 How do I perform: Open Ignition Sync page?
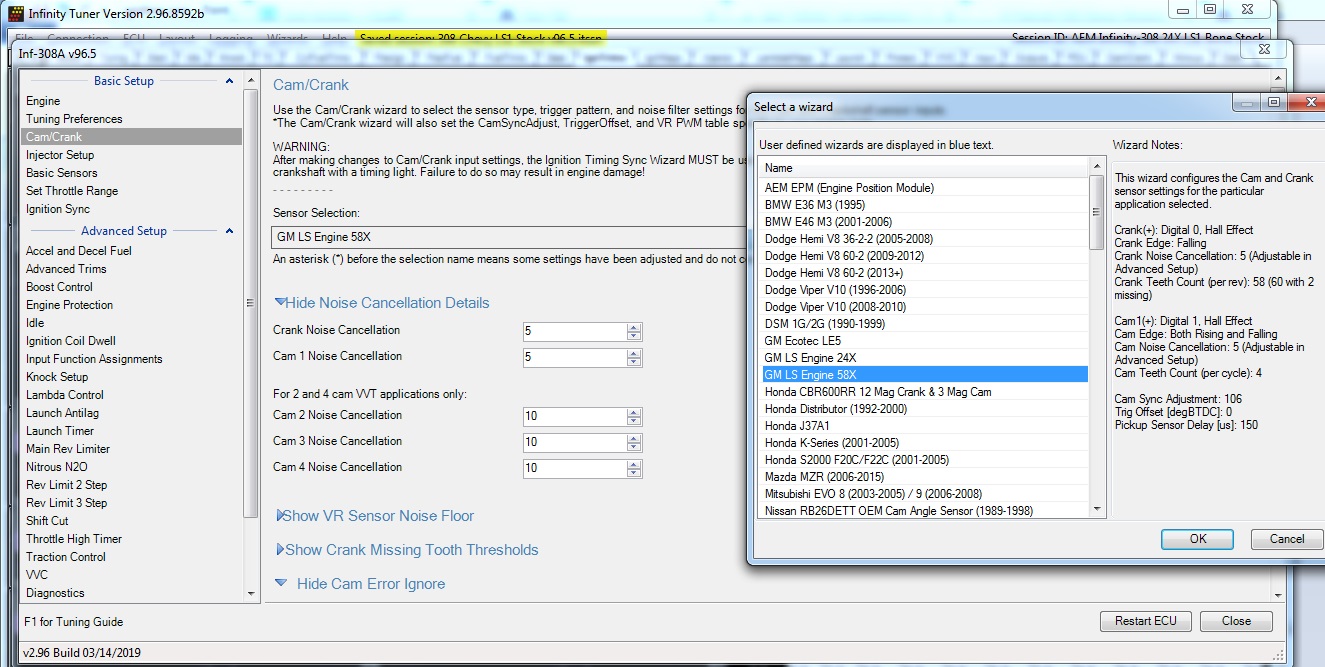[x=58, y=209]
